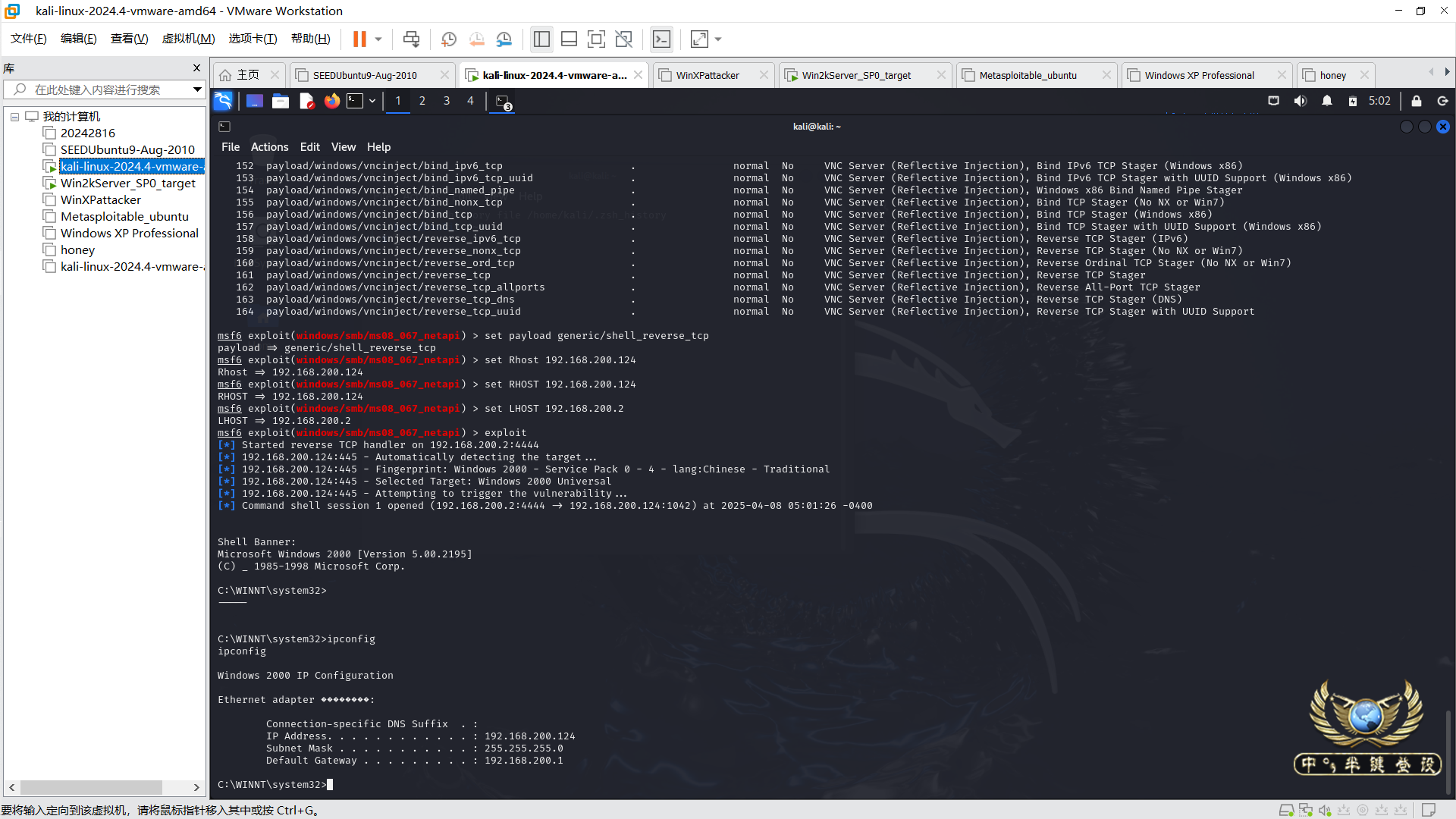Screen dimensions: 1456x819
Task: Open the Kali applications menu icon
Action: tap(223, 101)
